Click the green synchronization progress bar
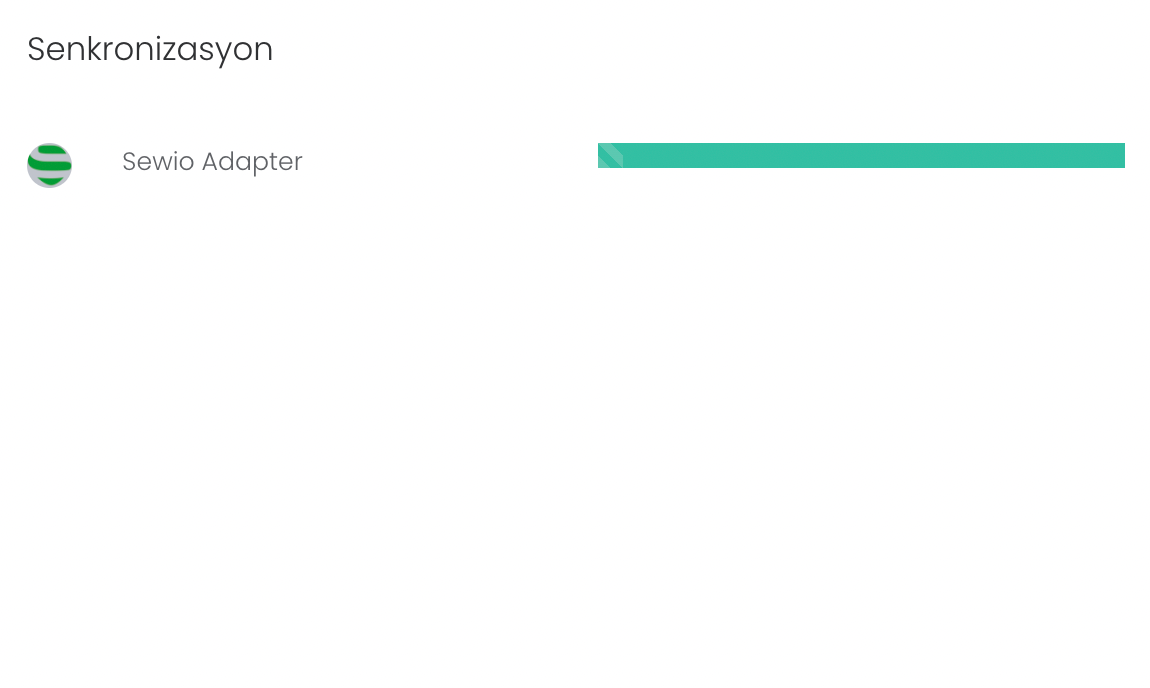This screenshot has width=1150, height=688. 861,156
